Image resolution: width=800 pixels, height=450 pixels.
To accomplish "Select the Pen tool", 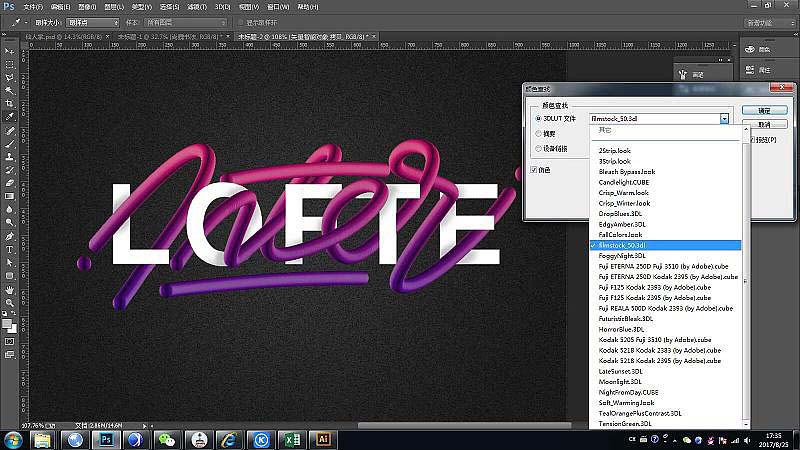I will [x=9, y=236].
